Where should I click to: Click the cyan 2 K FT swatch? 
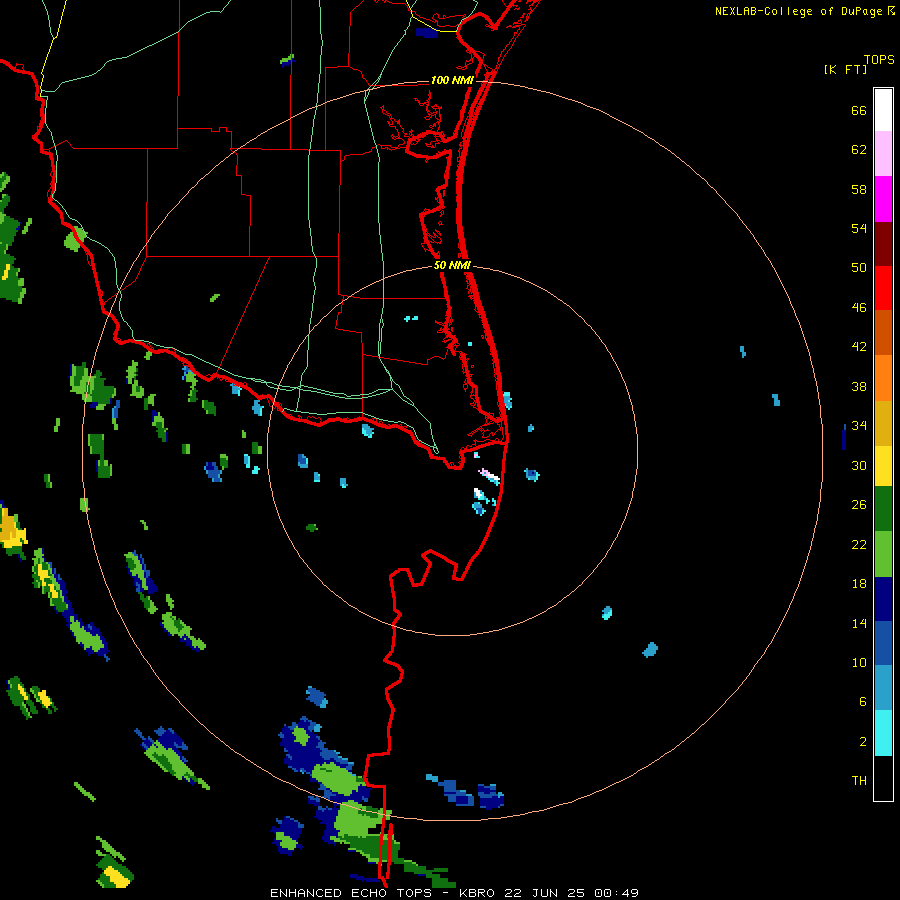tap(883, 733)
